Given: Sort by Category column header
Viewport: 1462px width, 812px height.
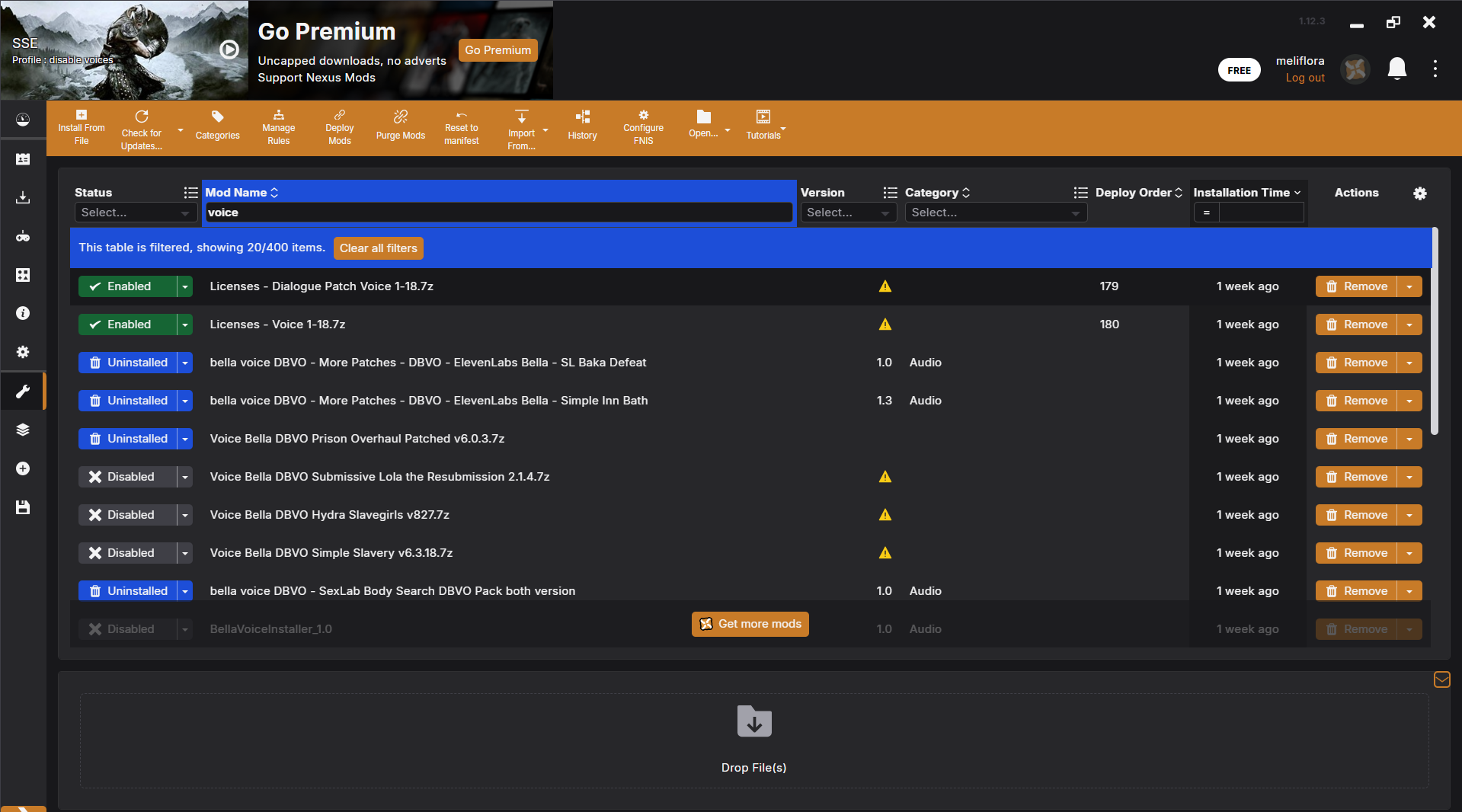Looking at the screenshot, I should pos(937,193).
